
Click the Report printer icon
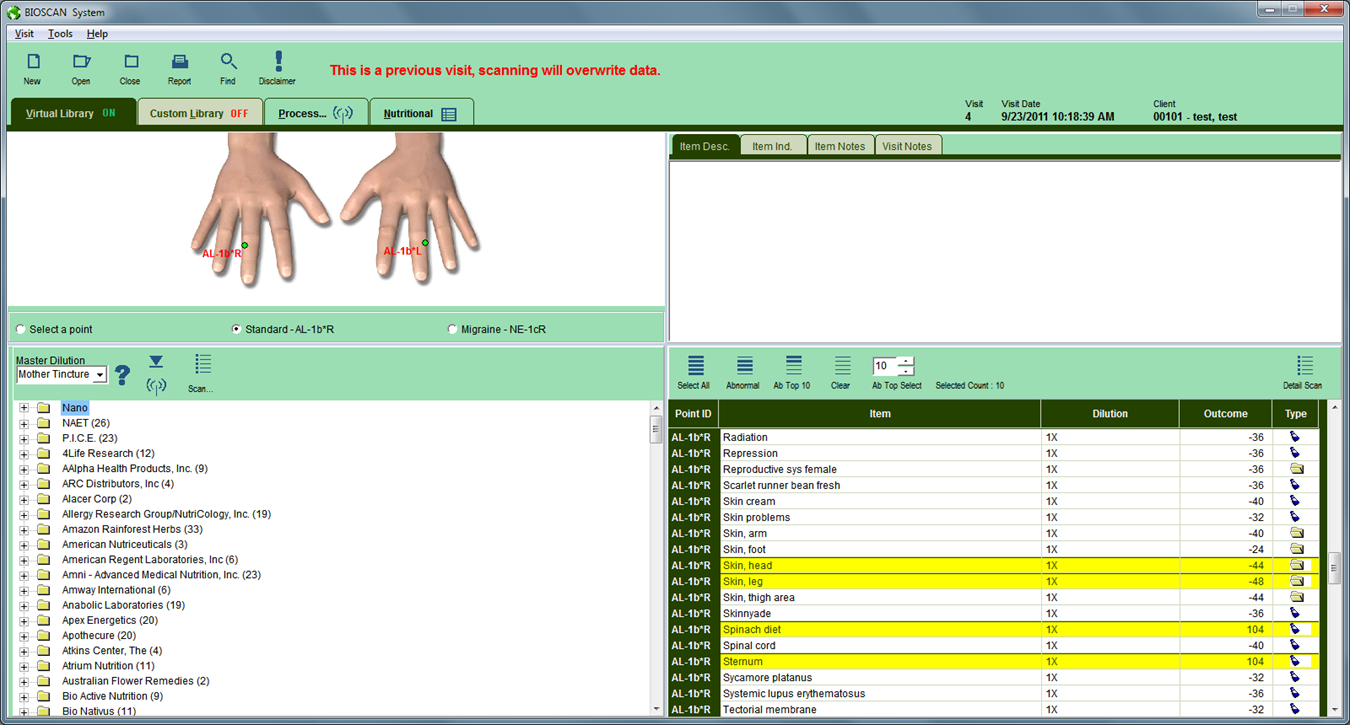point(179,63)
